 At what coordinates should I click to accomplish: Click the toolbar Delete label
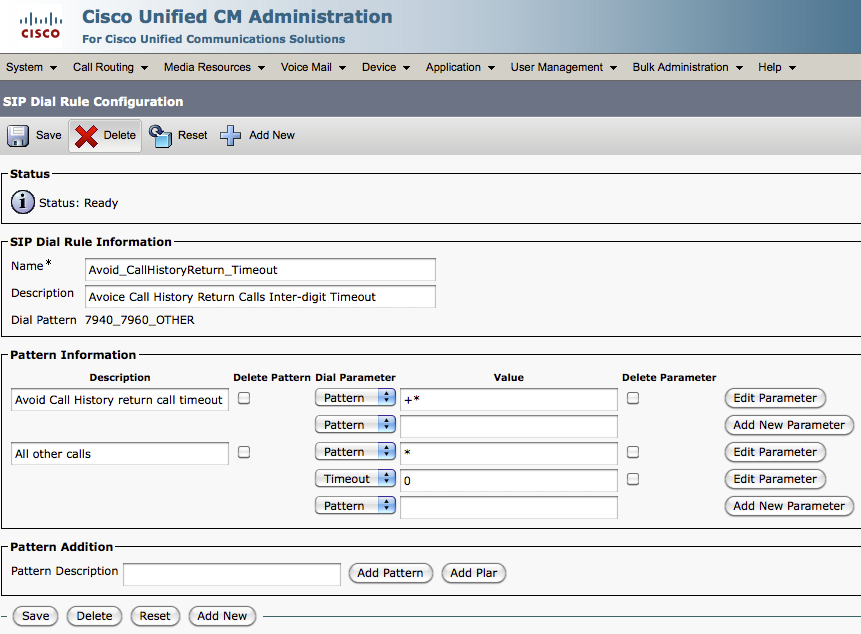pyautogui.click(x=120, y=135)
